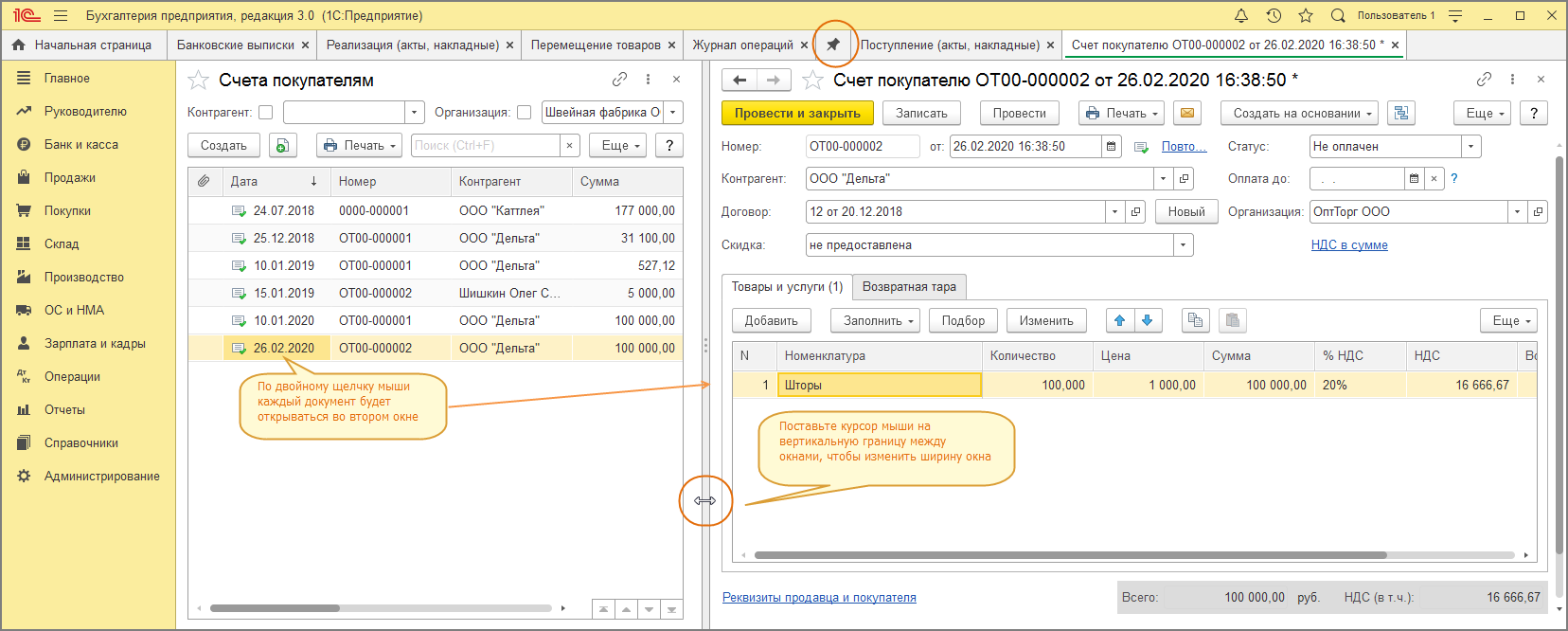1568x631 pixels.
Task: Expand the Статус dropdown
Action: tap(1470, 147)
